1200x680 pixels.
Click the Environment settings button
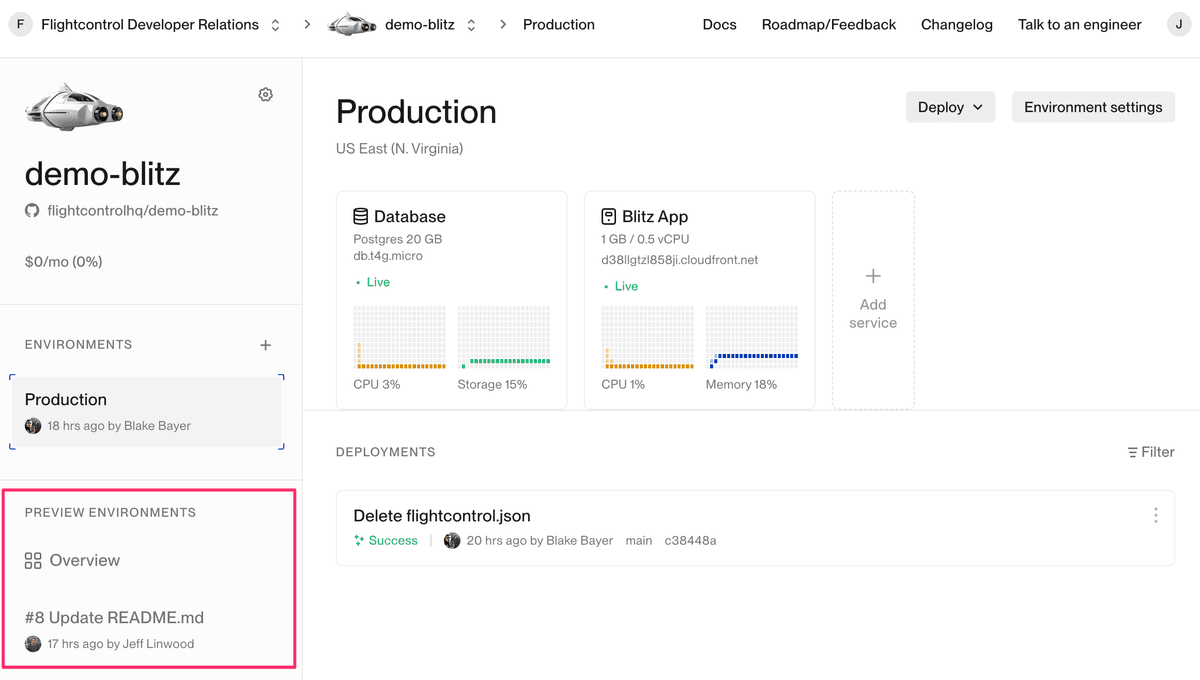coord(1093,107)
